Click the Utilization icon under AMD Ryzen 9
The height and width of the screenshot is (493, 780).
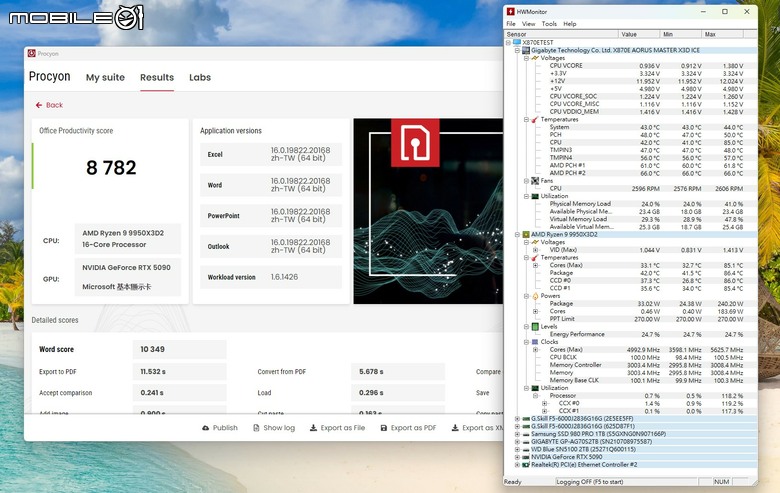click(535, 388)
